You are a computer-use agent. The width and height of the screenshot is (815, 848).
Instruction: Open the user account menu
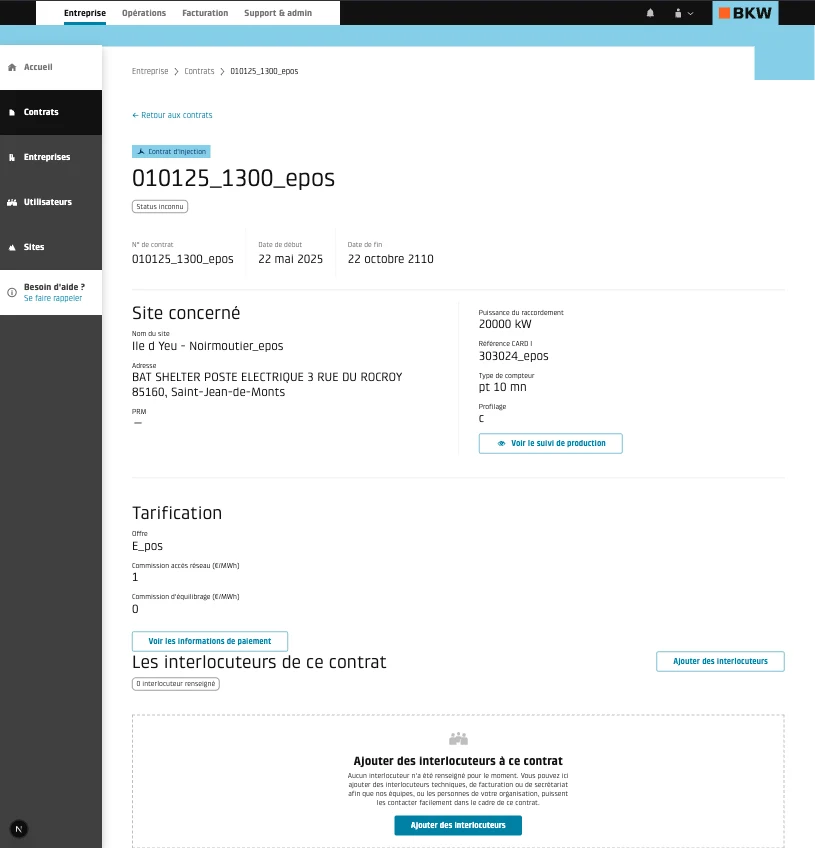click(684, 13)
